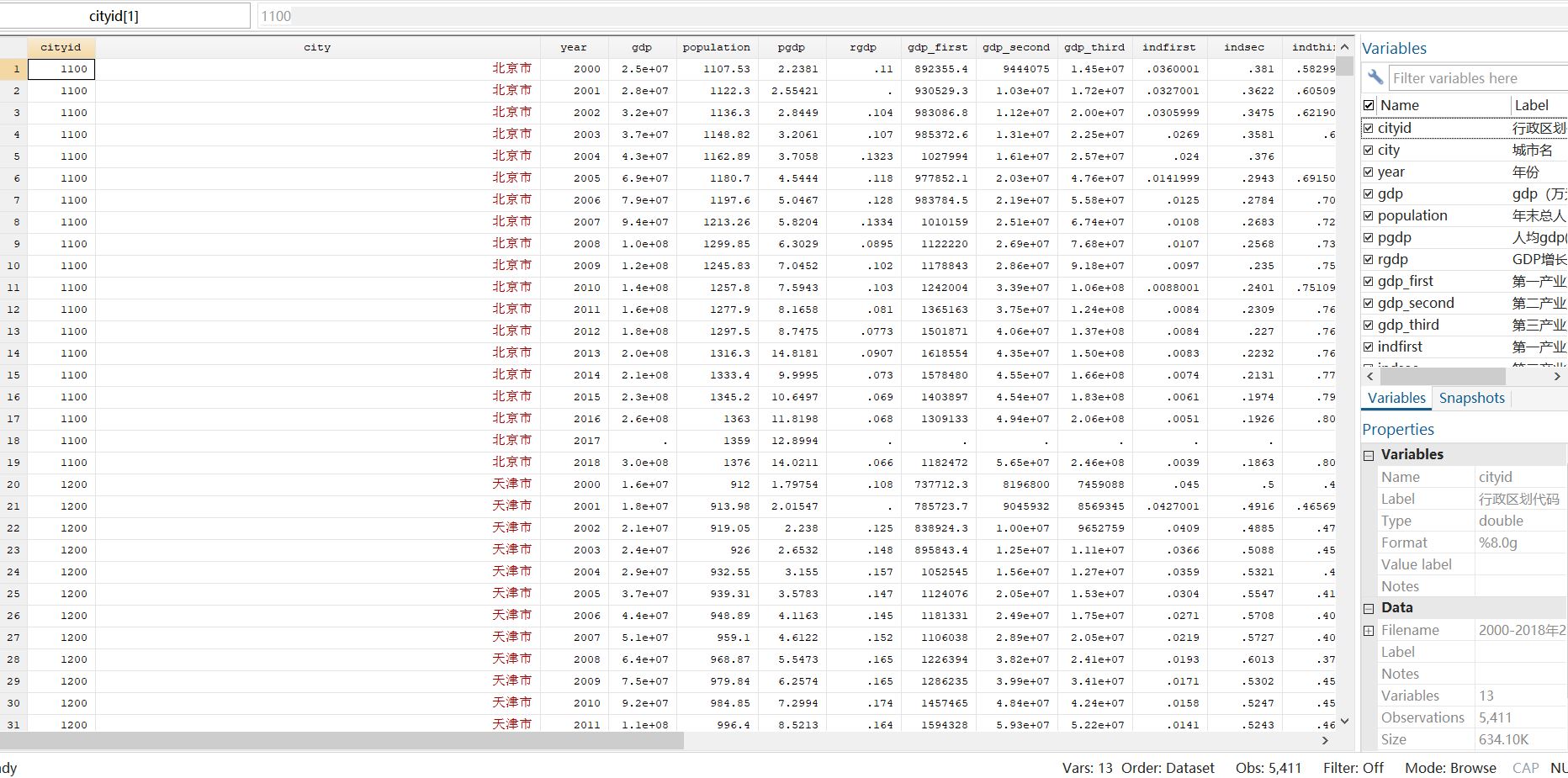Click the horizontal scrollbar thumb of data grid
The height and width of the screenshot is (778, 1568).
[x=342, y=740]
